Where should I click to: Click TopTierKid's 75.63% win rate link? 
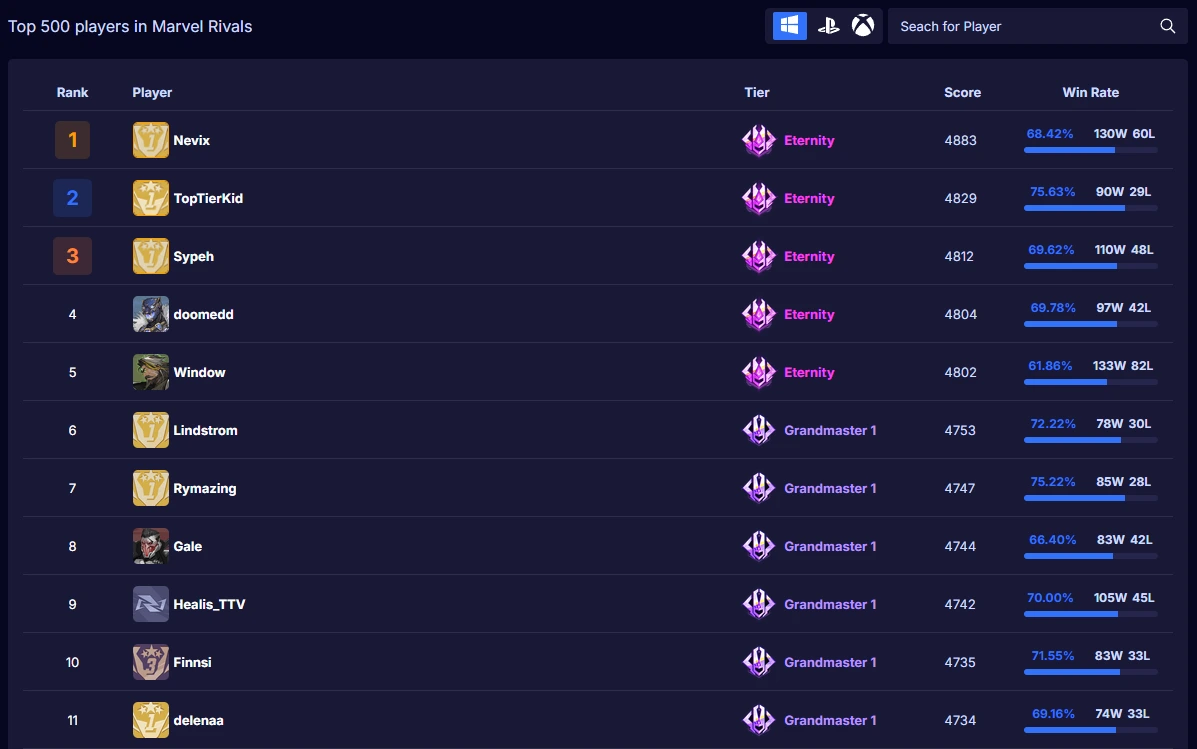click(1052, 191)
